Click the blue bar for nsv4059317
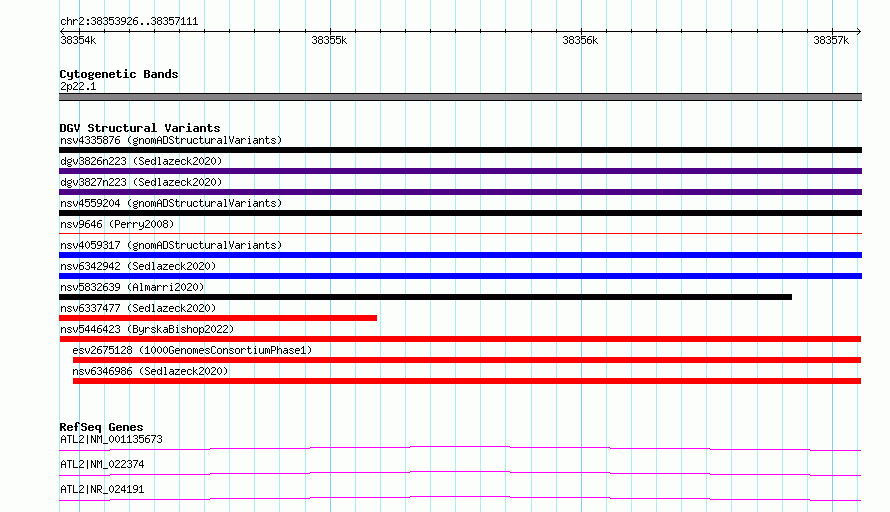890x512 pixels. 460,255
